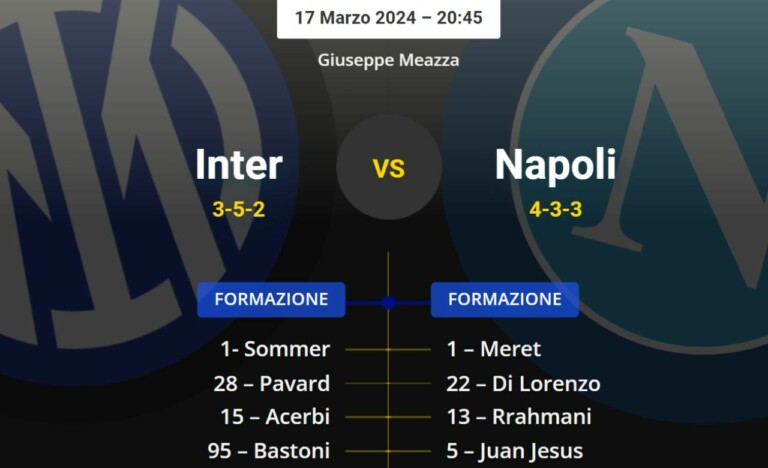Click the Inter team name

pos(239,165)
